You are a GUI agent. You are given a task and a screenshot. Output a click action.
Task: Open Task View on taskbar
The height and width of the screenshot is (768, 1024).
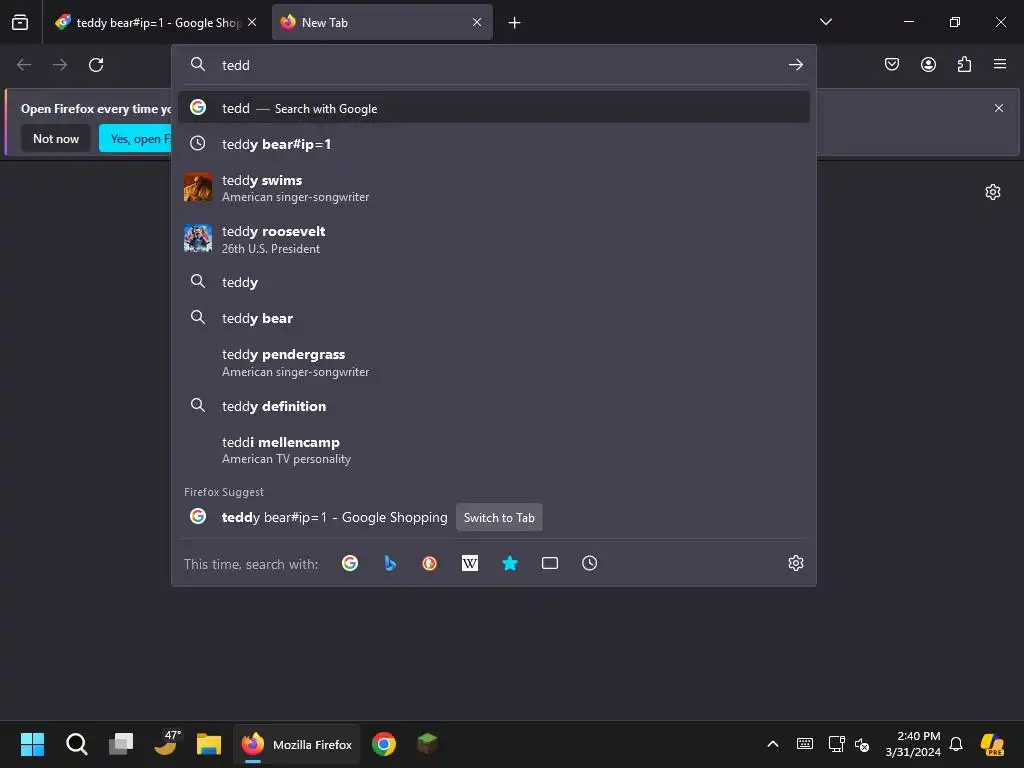coord(121,744)
